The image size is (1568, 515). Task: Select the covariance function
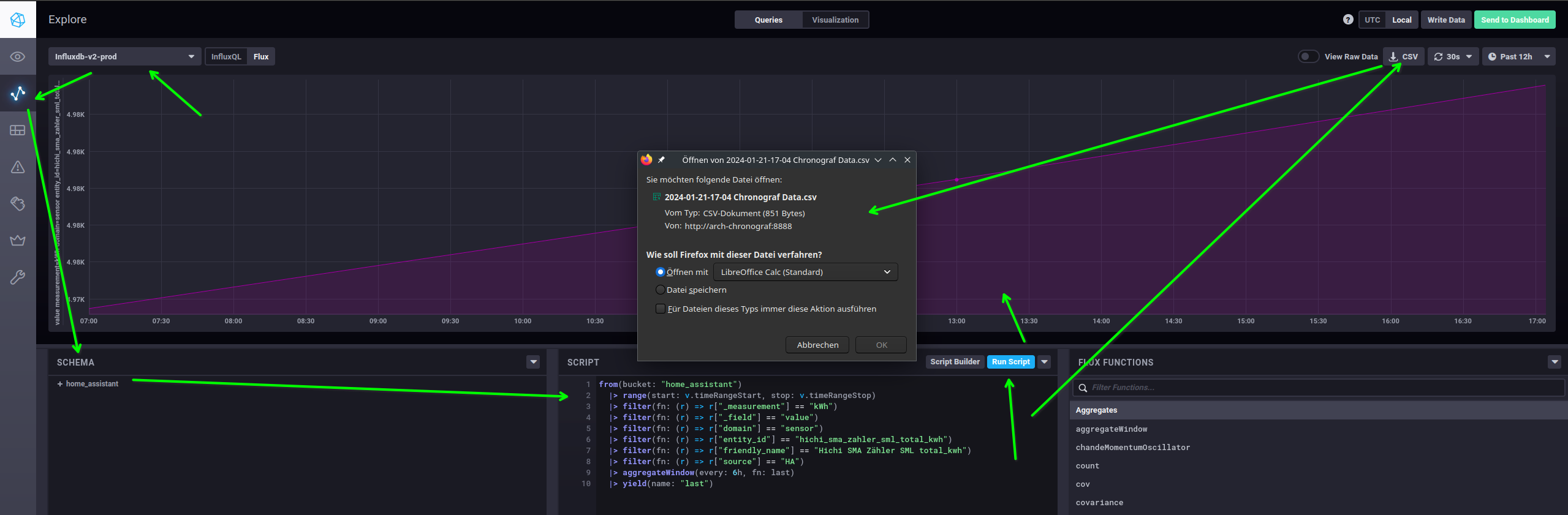1099,503
